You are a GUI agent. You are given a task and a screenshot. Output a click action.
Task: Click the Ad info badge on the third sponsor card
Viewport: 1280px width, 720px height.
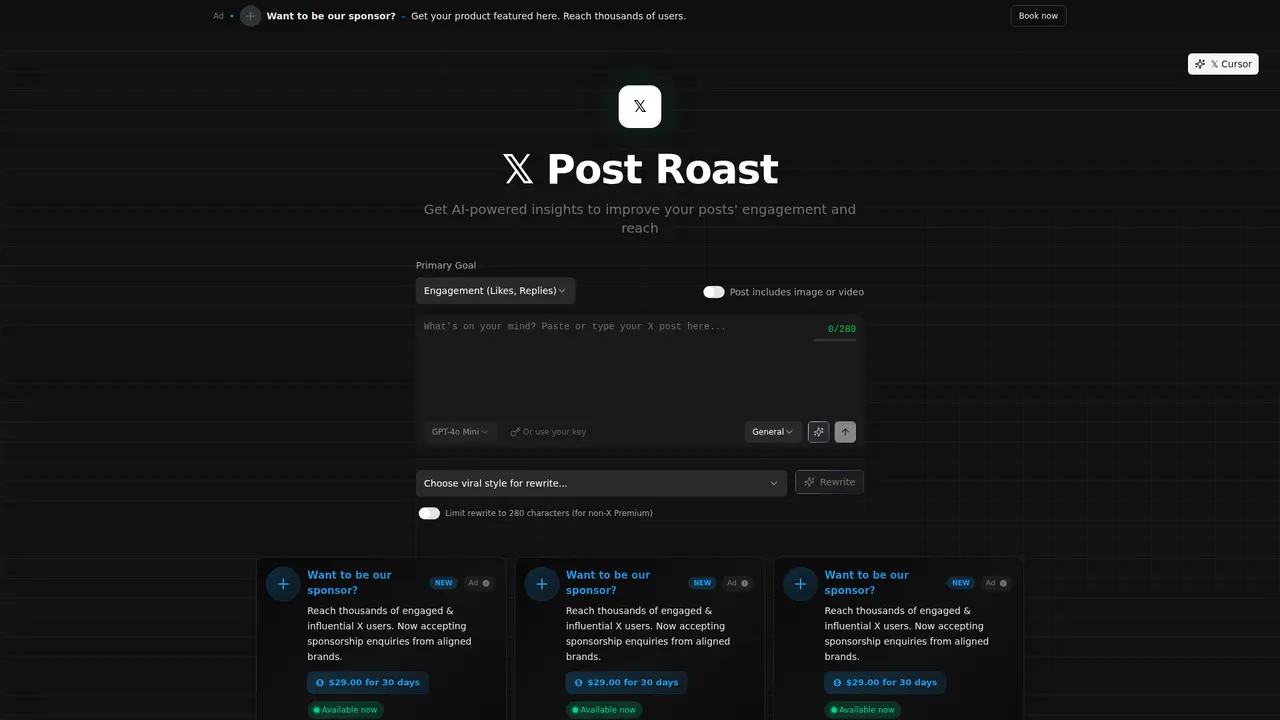(x=996, y=583)
